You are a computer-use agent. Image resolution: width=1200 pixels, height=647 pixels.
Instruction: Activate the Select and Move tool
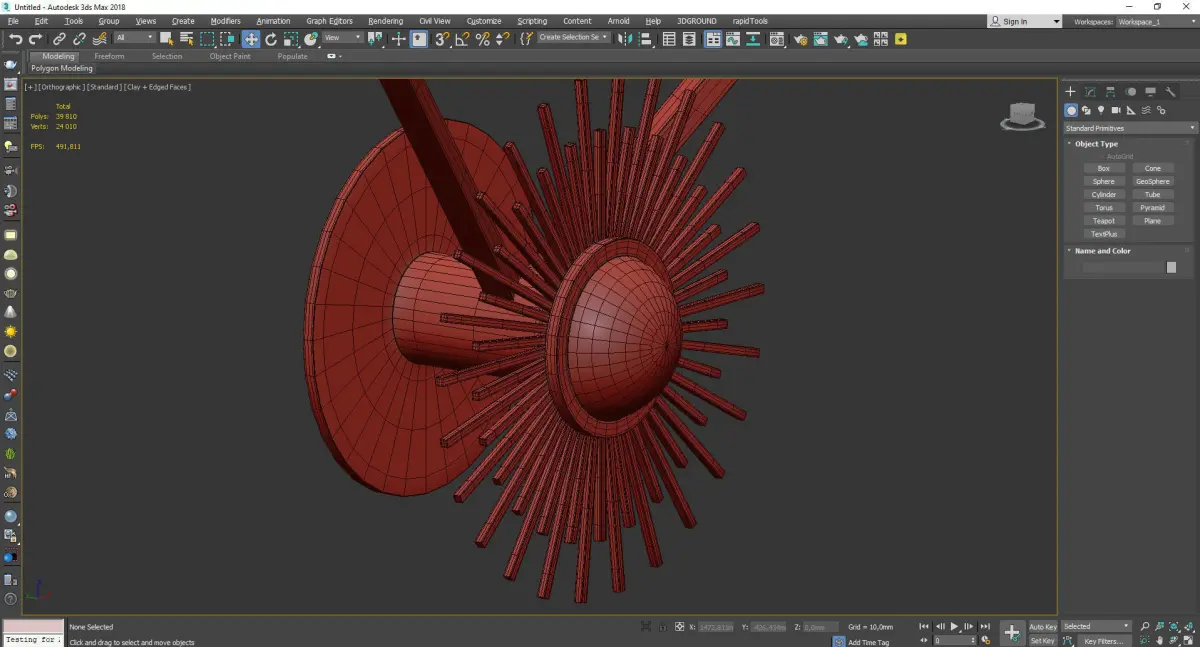(250, 39)
